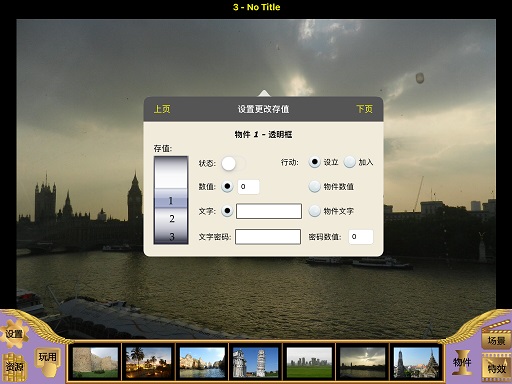This screenshot has height=384, width=512.
Task: Select the 物件数值 radio button
Action: click(x=314, y=186)
